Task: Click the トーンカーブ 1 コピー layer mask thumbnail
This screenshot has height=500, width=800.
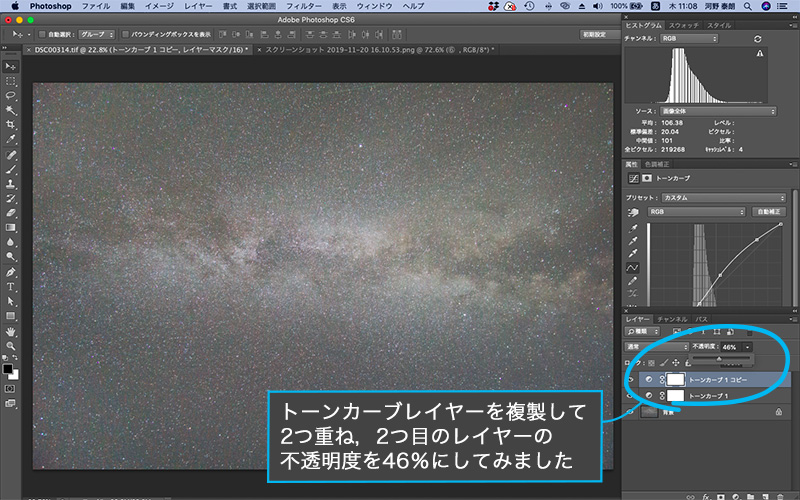Action: click(676, 380)
